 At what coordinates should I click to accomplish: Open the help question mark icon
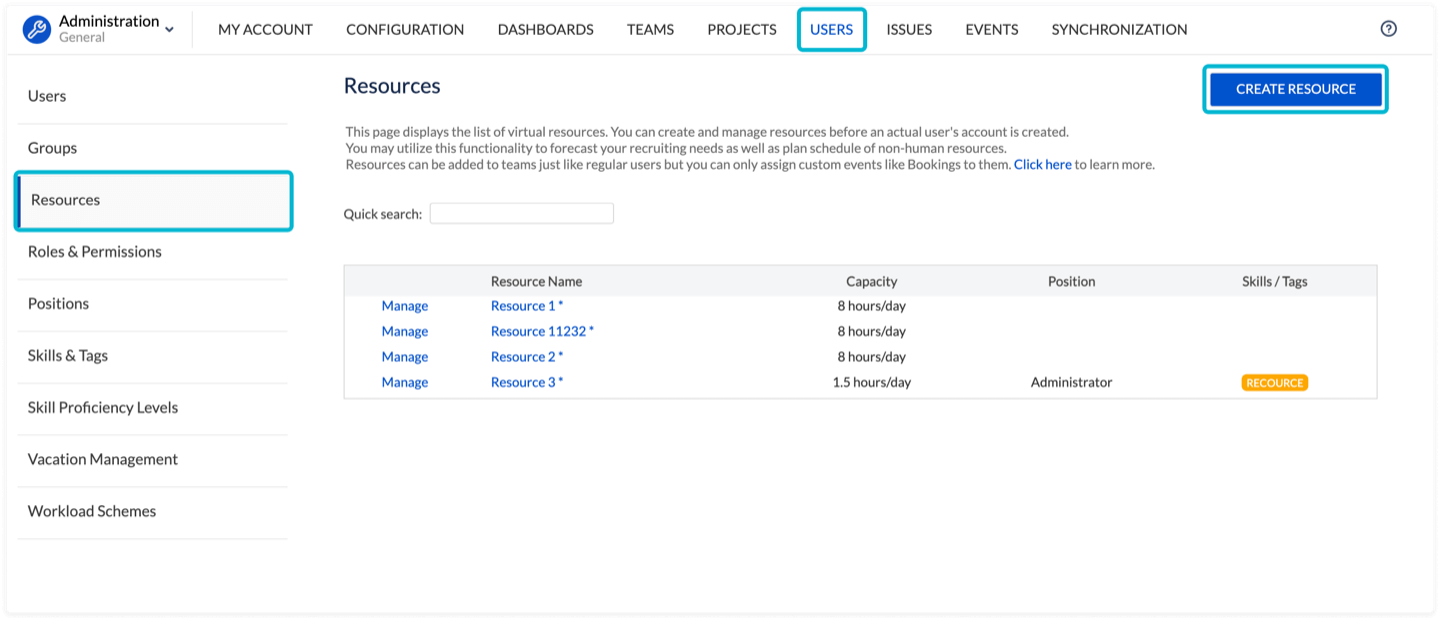[1388, 29]
